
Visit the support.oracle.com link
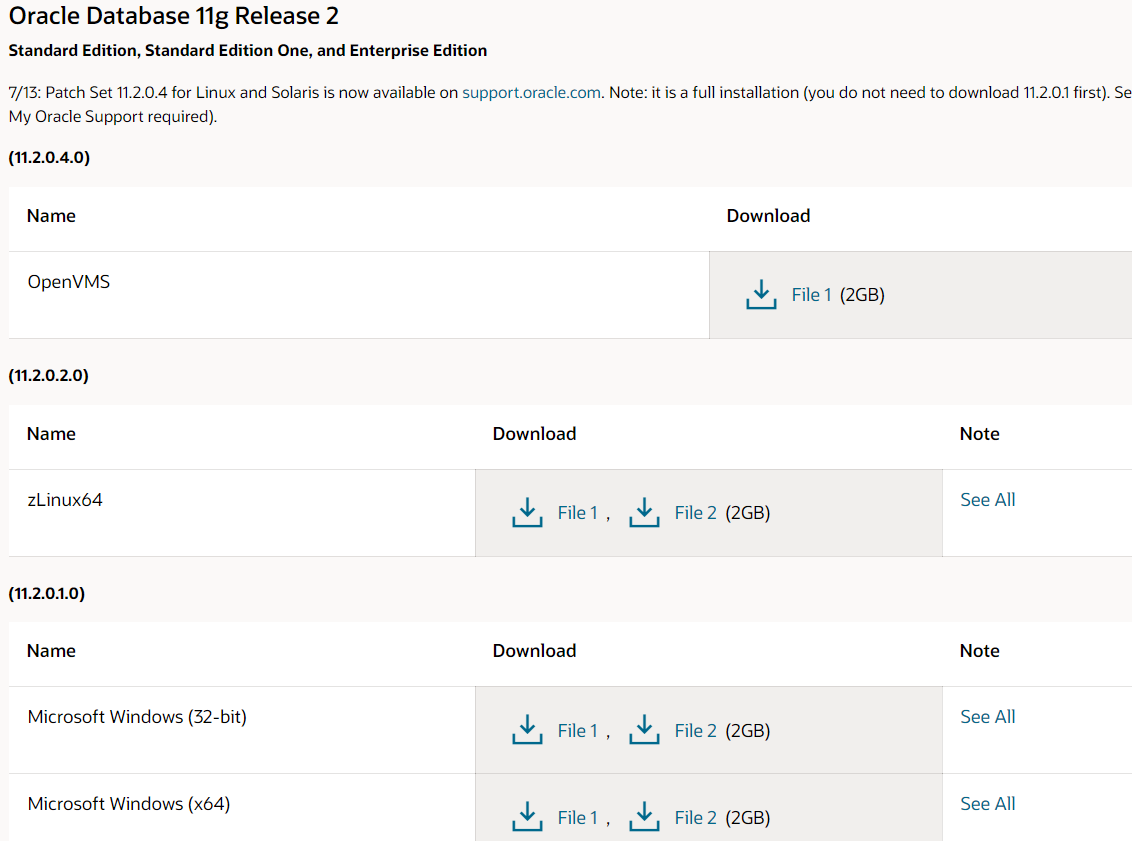[531, 92]
